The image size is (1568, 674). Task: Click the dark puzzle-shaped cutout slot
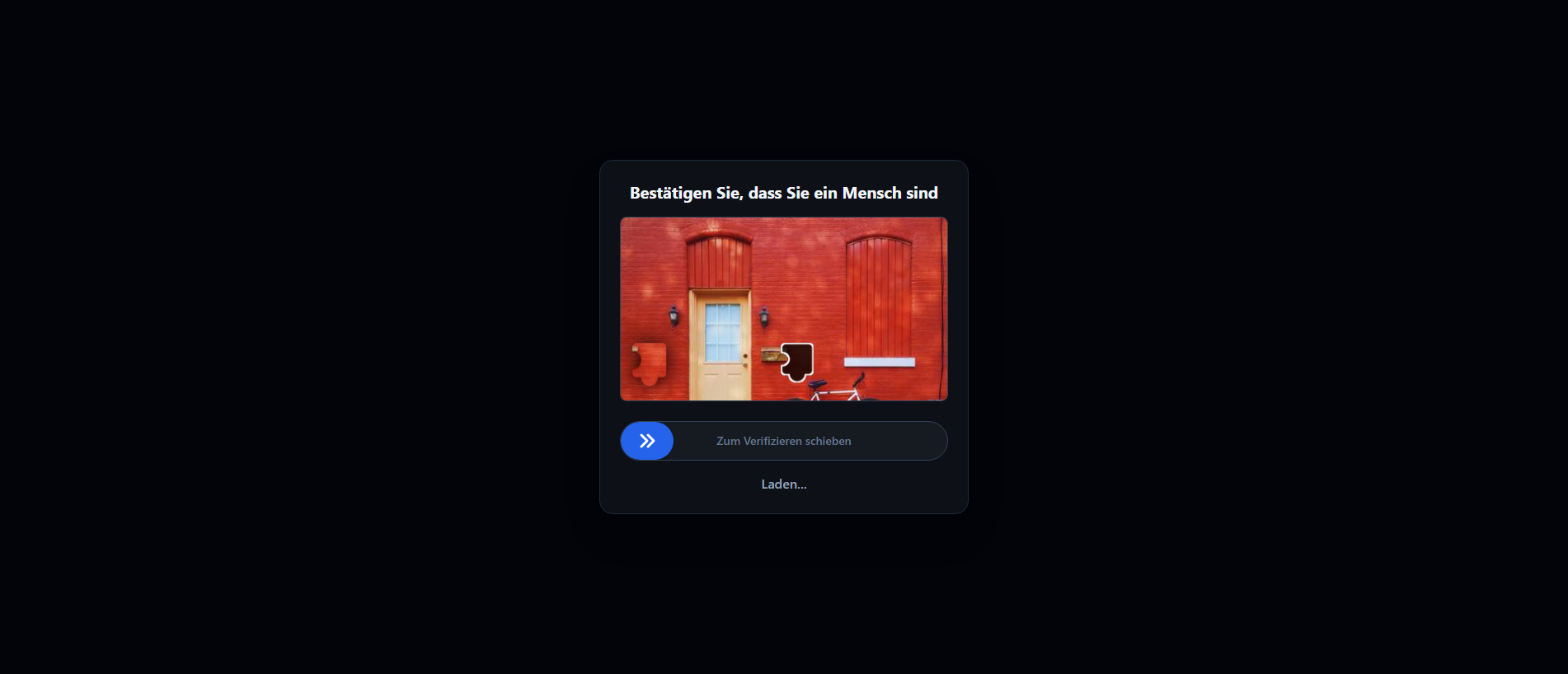(797, 363)
